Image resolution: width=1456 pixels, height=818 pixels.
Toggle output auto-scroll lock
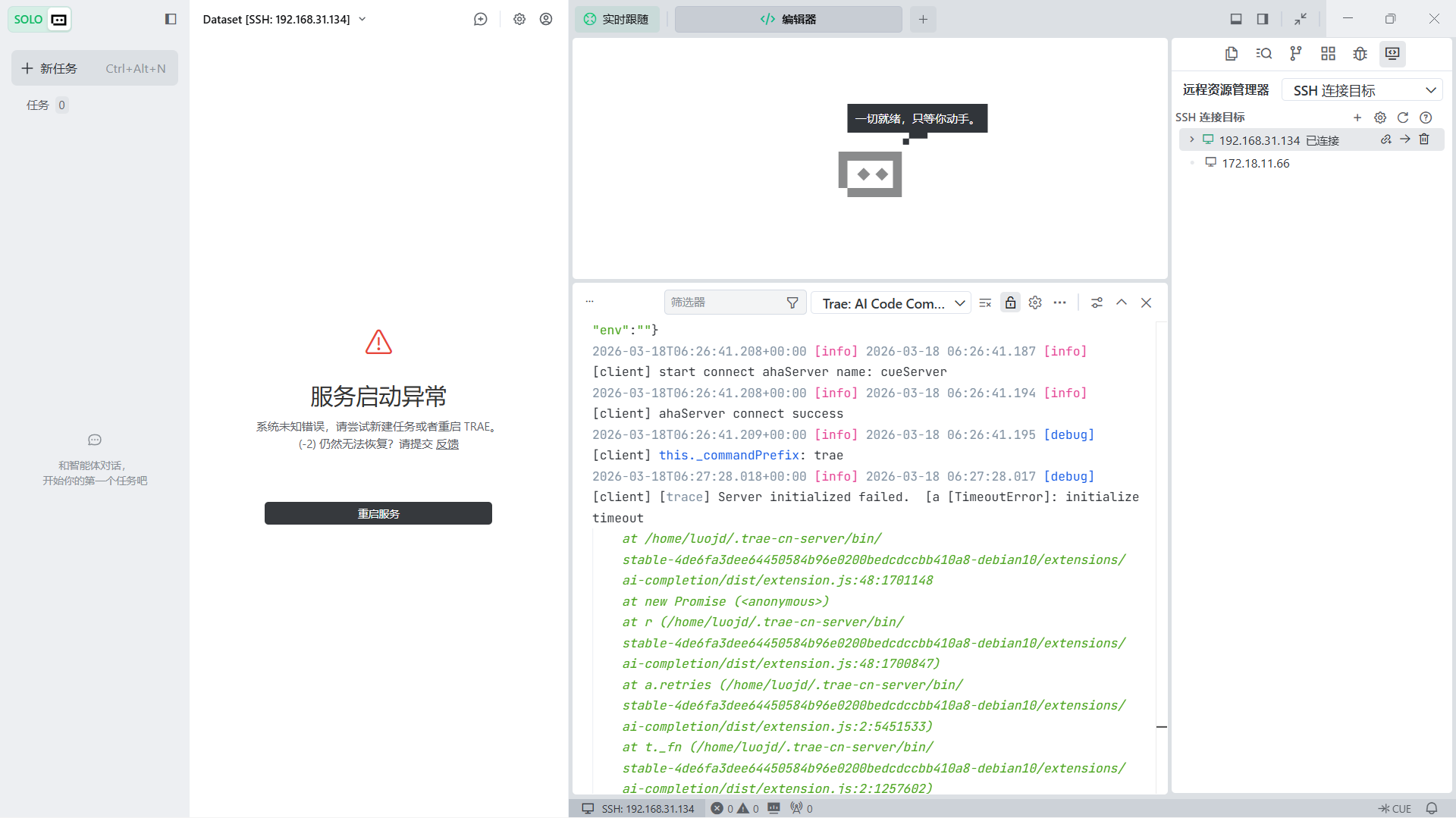pos(1010,303)
